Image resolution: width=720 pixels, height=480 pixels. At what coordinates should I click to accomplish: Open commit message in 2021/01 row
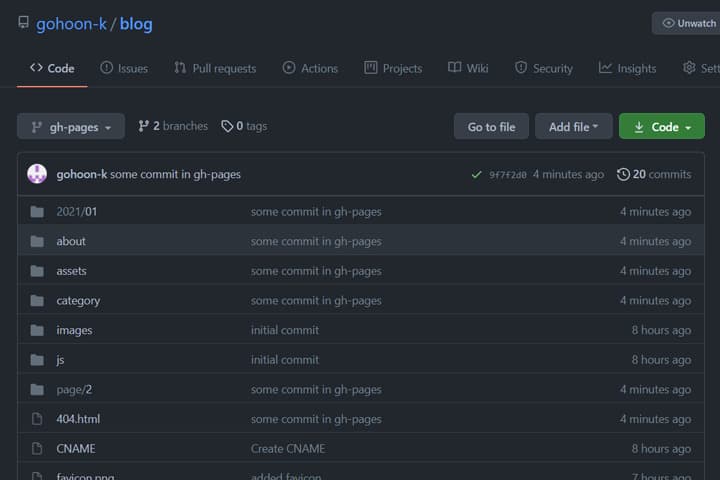[316, 212]
